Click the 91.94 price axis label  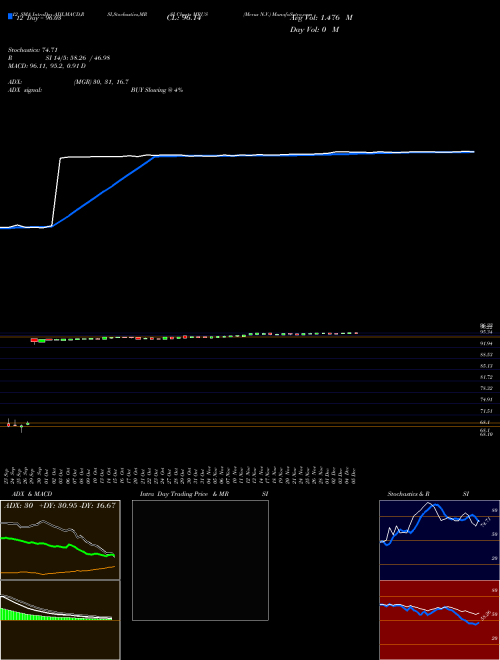click(x=486, y=343)
